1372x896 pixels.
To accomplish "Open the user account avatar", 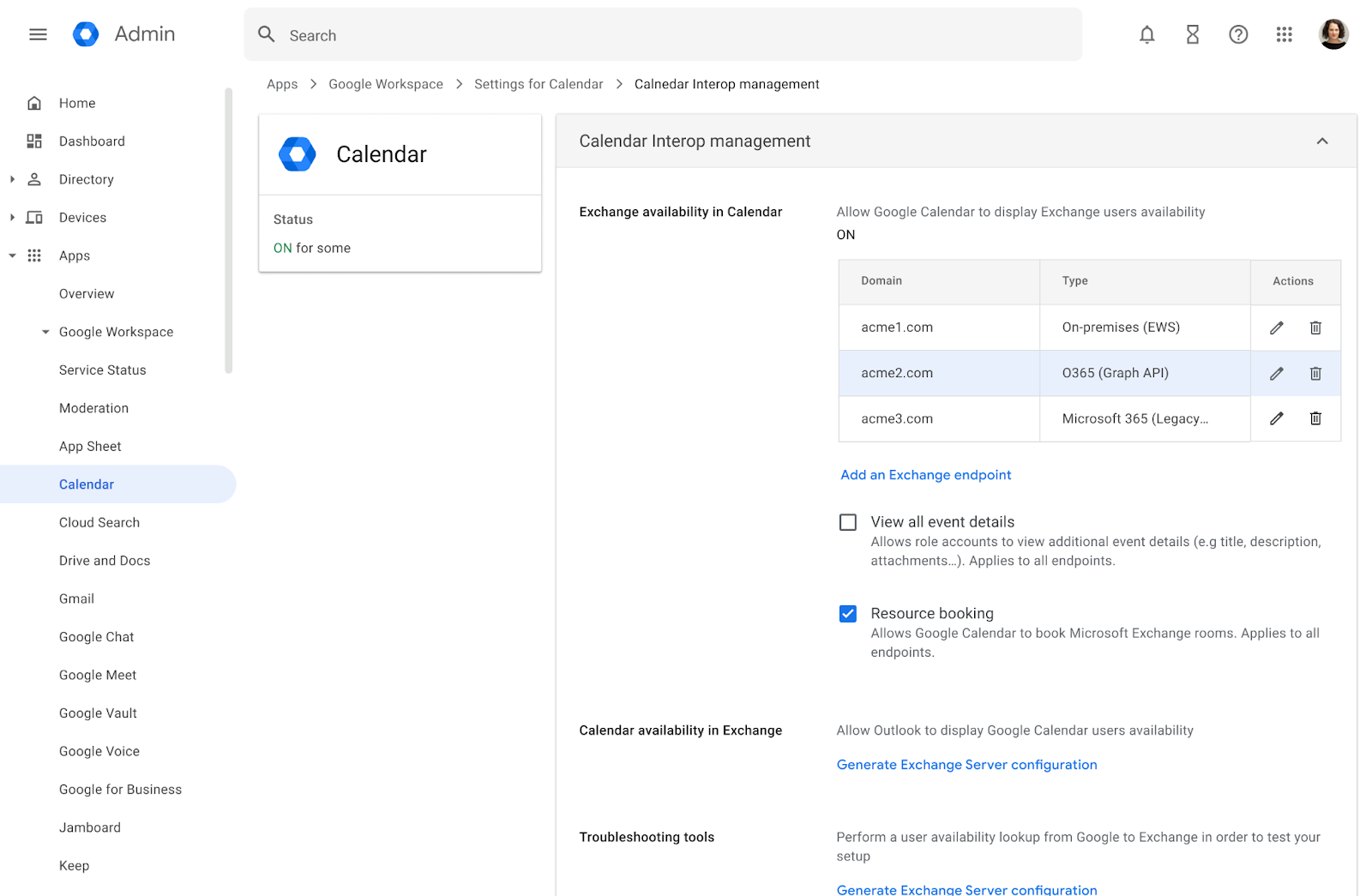I will click(x=1333, y=34).
